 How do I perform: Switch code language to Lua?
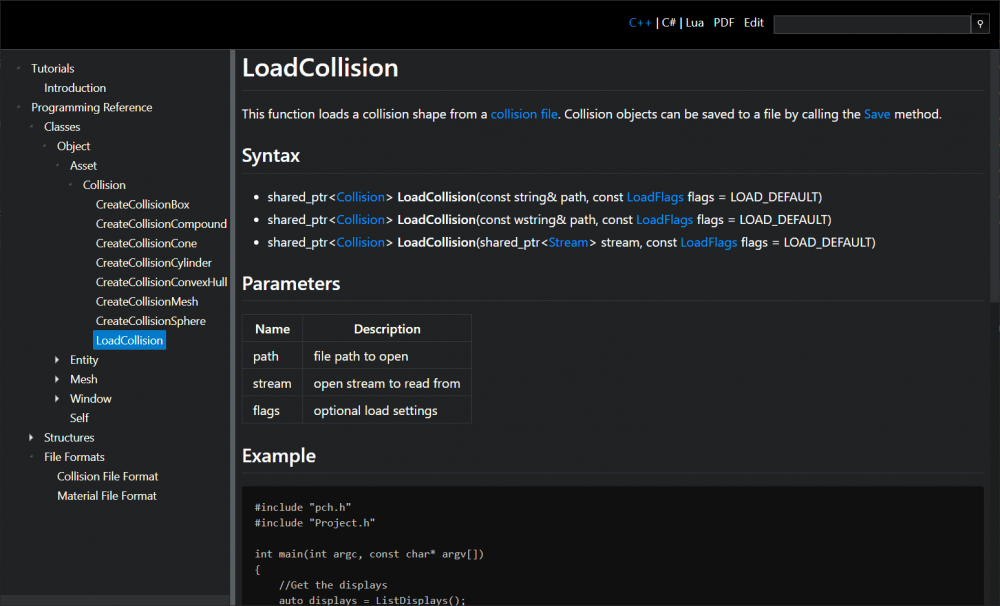(x=694, y=22)
